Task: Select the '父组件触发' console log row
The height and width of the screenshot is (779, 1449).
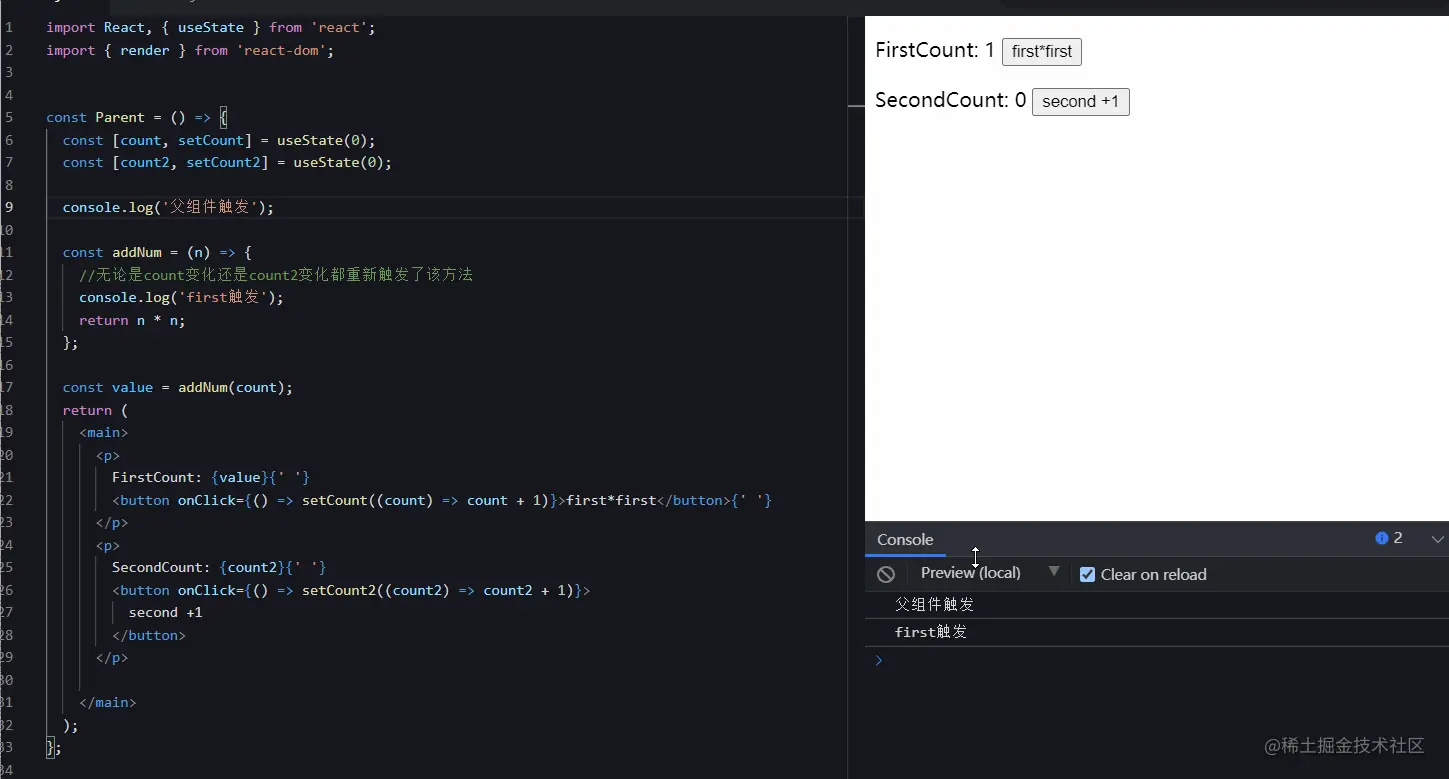Action: 1157,605
